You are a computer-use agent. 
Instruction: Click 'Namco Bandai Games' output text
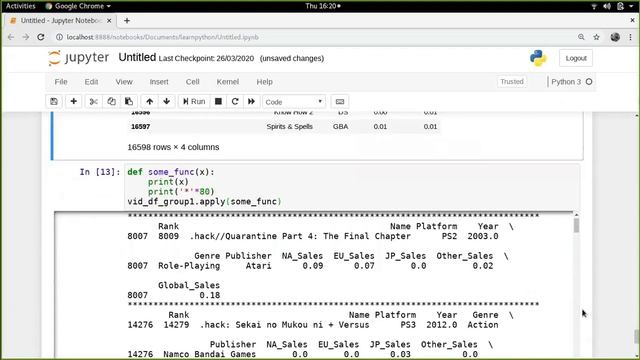[x=209, y=354]
